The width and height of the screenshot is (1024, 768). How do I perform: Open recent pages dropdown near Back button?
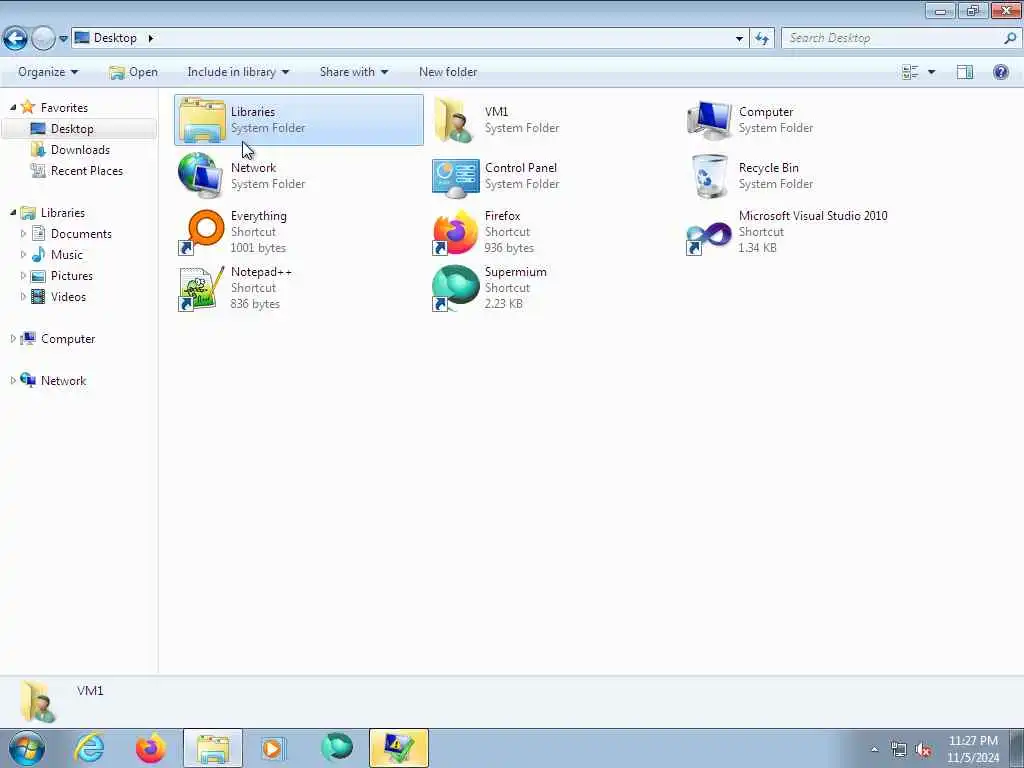pyautogui.click(x=63, y=39)
